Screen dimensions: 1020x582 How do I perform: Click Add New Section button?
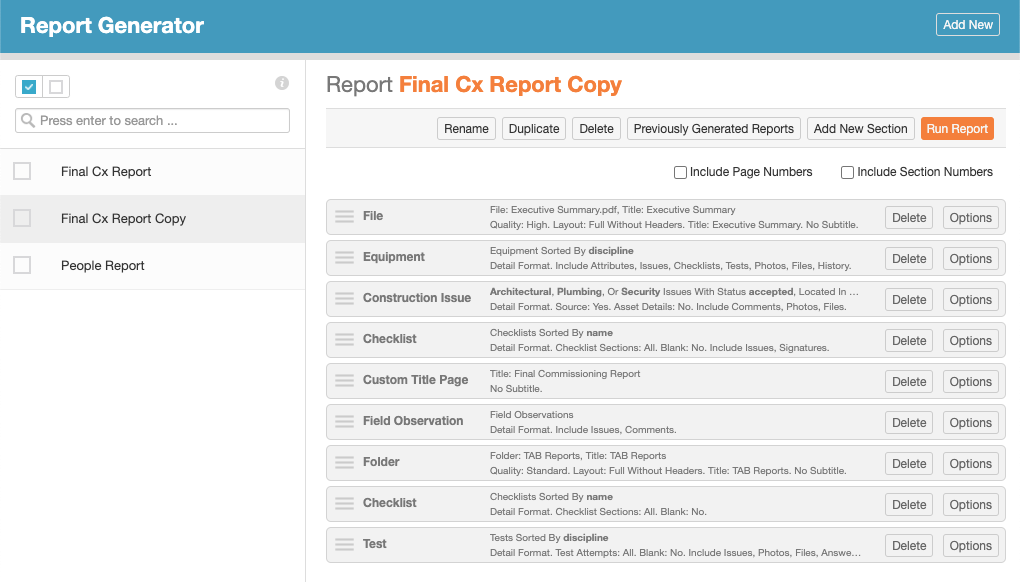point(860,129)
